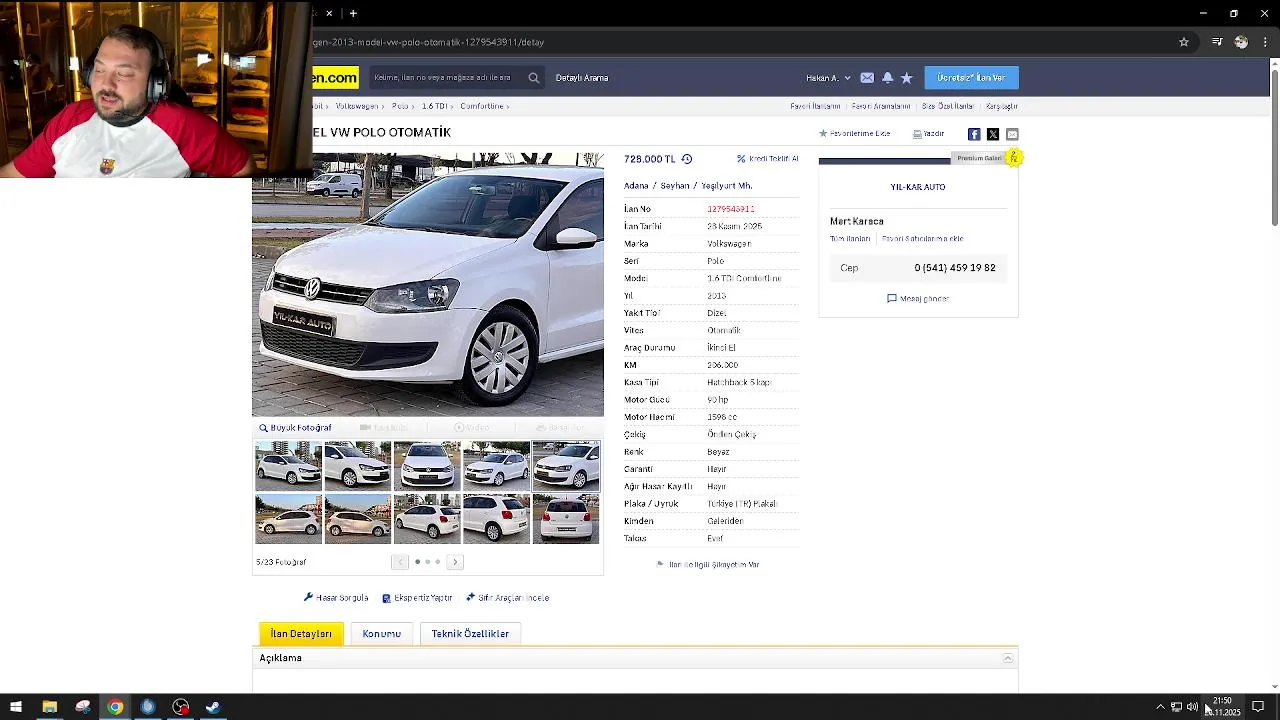Open Karşılaştır menu link
This screenshot has width=1280, height=720.
(1002, 106)
